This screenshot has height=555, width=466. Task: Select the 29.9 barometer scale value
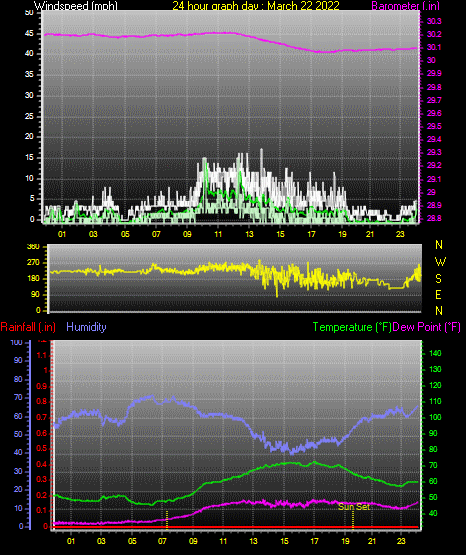click(434, 73)
